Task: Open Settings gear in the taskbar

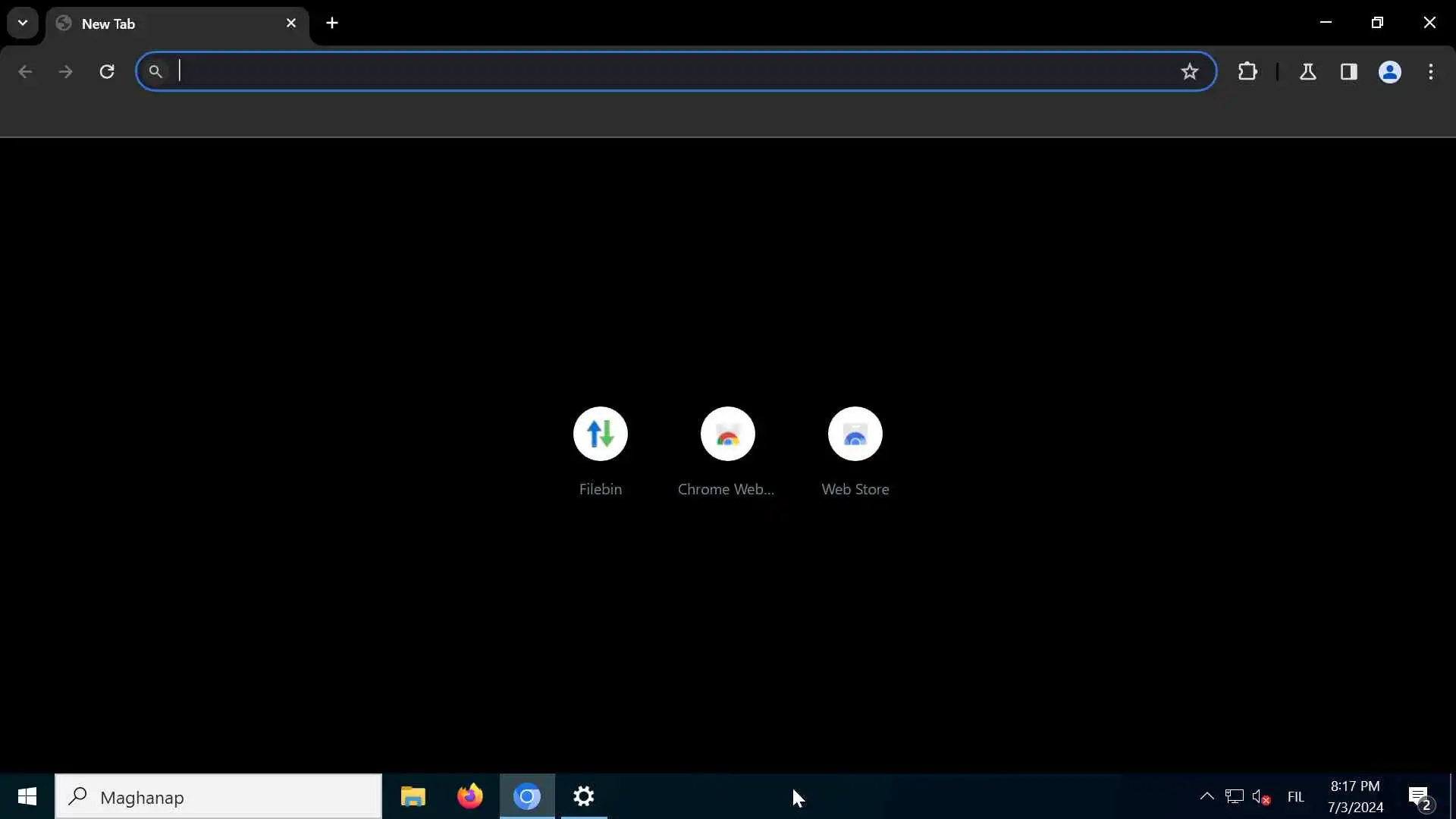Action: click(584, 796)
